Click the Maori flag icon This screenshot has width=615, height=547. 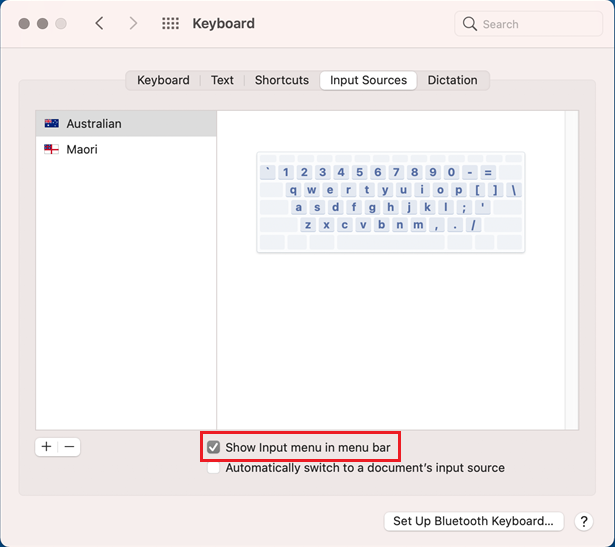point(52,150)
